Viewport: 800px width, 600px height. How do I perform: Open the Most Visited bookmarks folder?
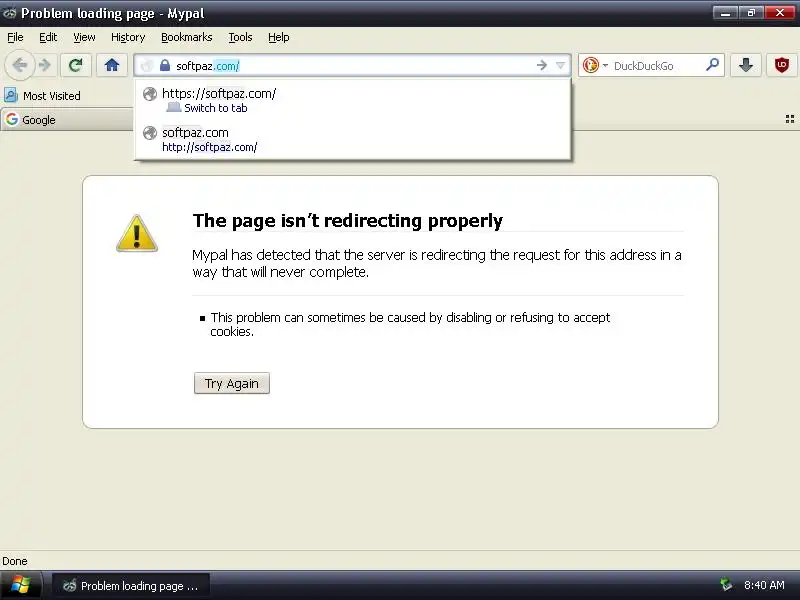pyautogui.click(x=42, y=95)
